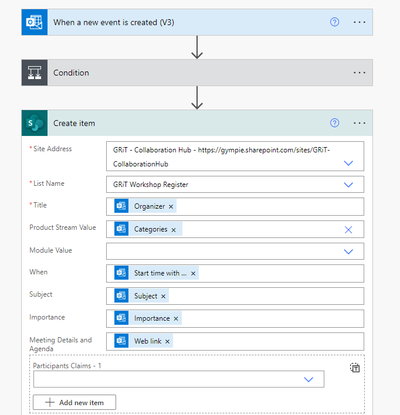Open help for the event trigger
This screenshot has height=415, width=400.
point(334,22)
